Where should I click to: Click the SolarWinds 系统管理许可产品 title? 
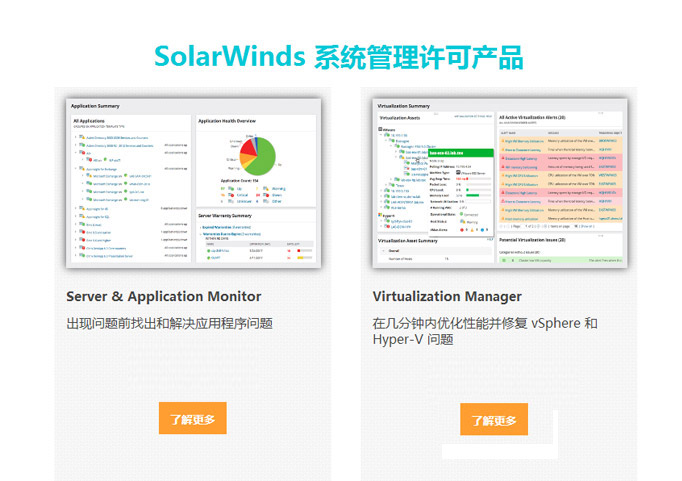(x=338, y=57)
